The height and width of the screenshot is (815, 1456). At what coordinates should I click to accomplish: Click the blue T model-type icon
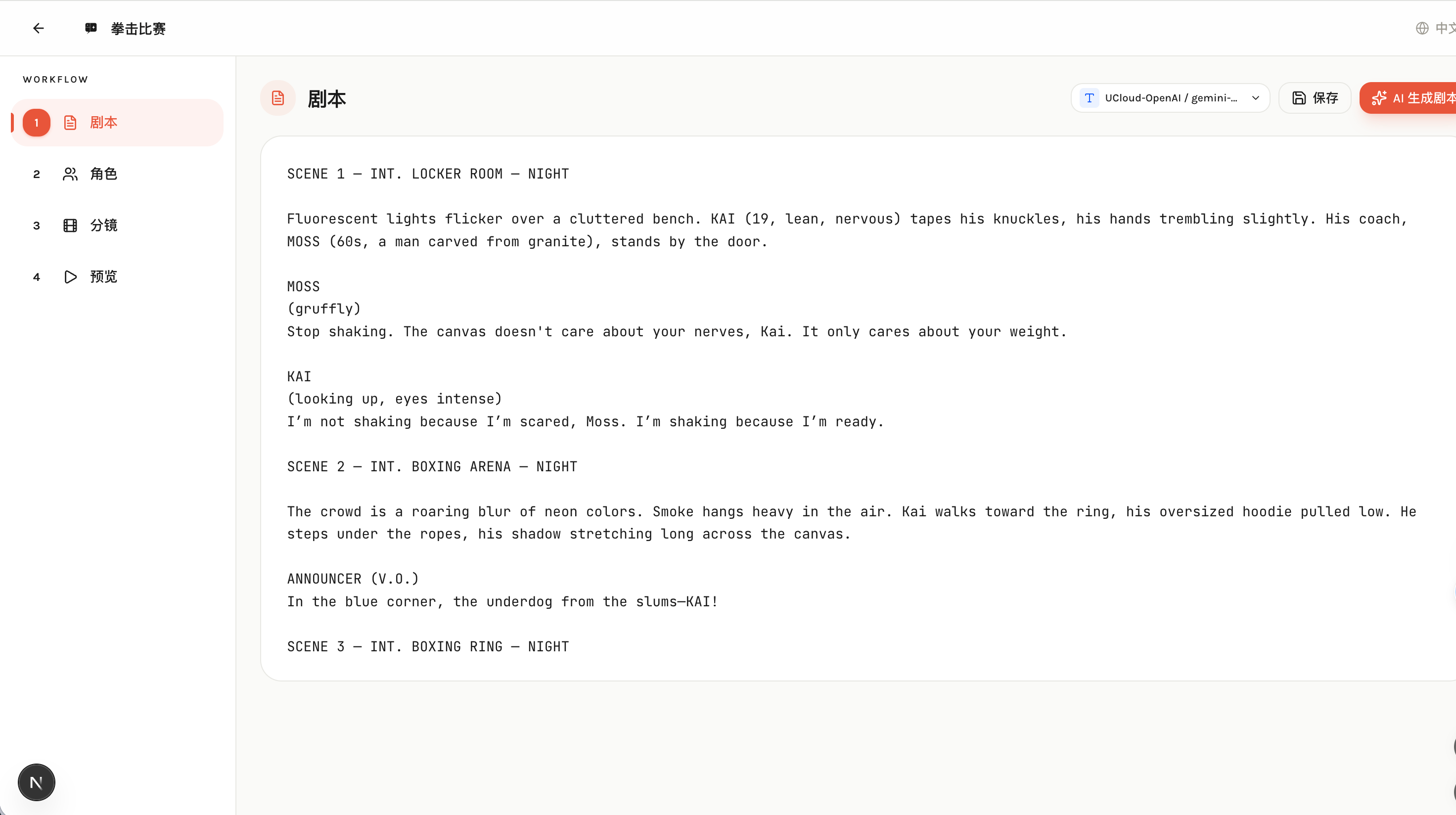pos(1089,98)
